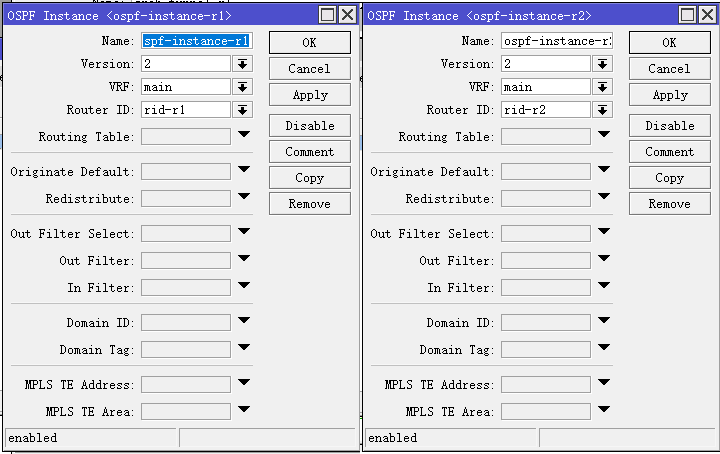The height and width of the screenshot is (454, 720).
Task: Expand MPLS TE Address in ospf-instance-r1
Action: (x=244, y=383)
